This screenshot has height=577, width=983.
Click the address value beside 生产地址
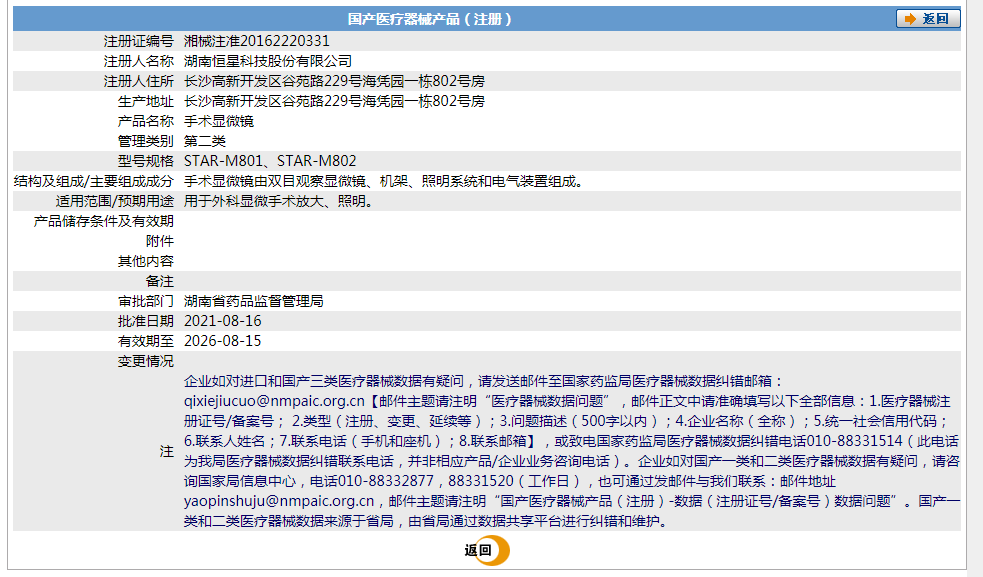click(334, 102)
